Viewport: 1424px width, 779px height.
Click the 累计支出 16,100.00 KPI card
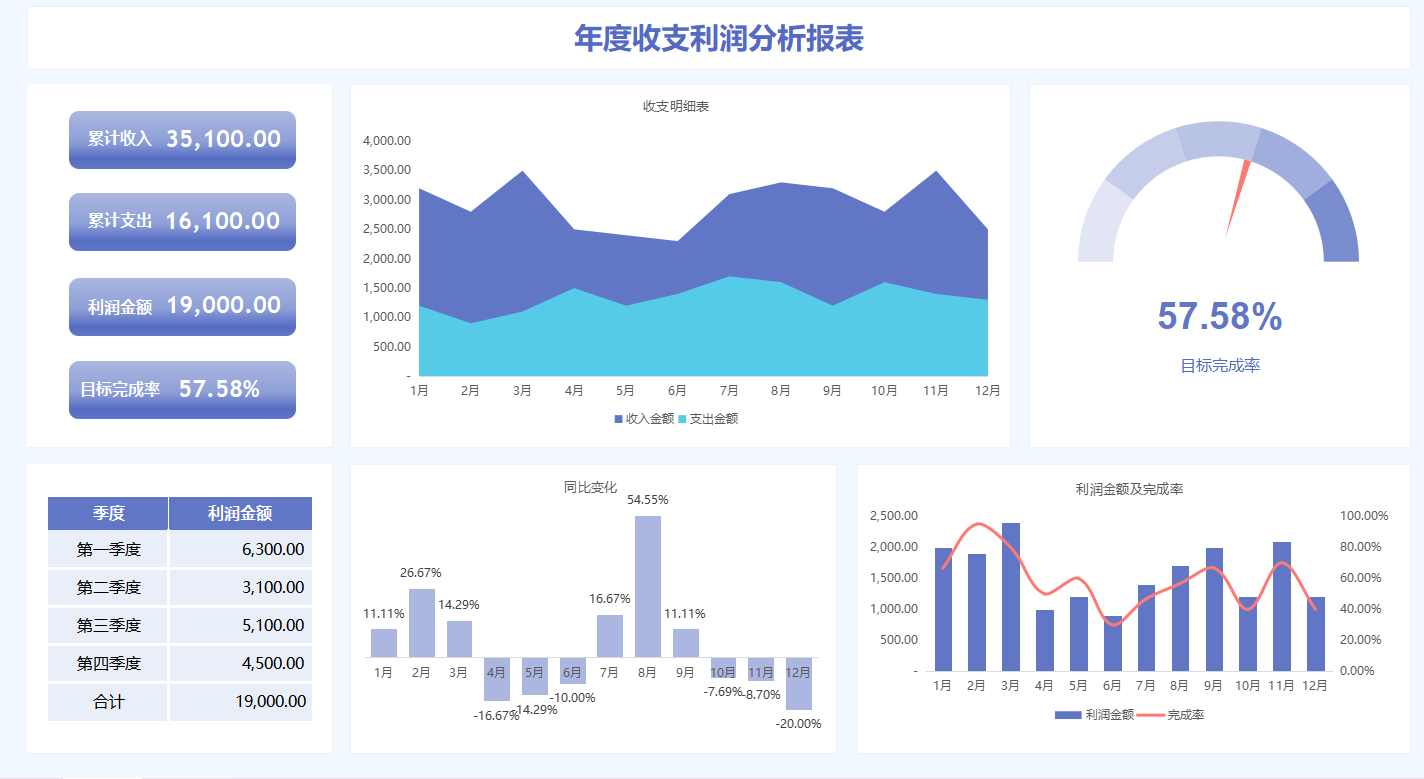tap(181, 222)
